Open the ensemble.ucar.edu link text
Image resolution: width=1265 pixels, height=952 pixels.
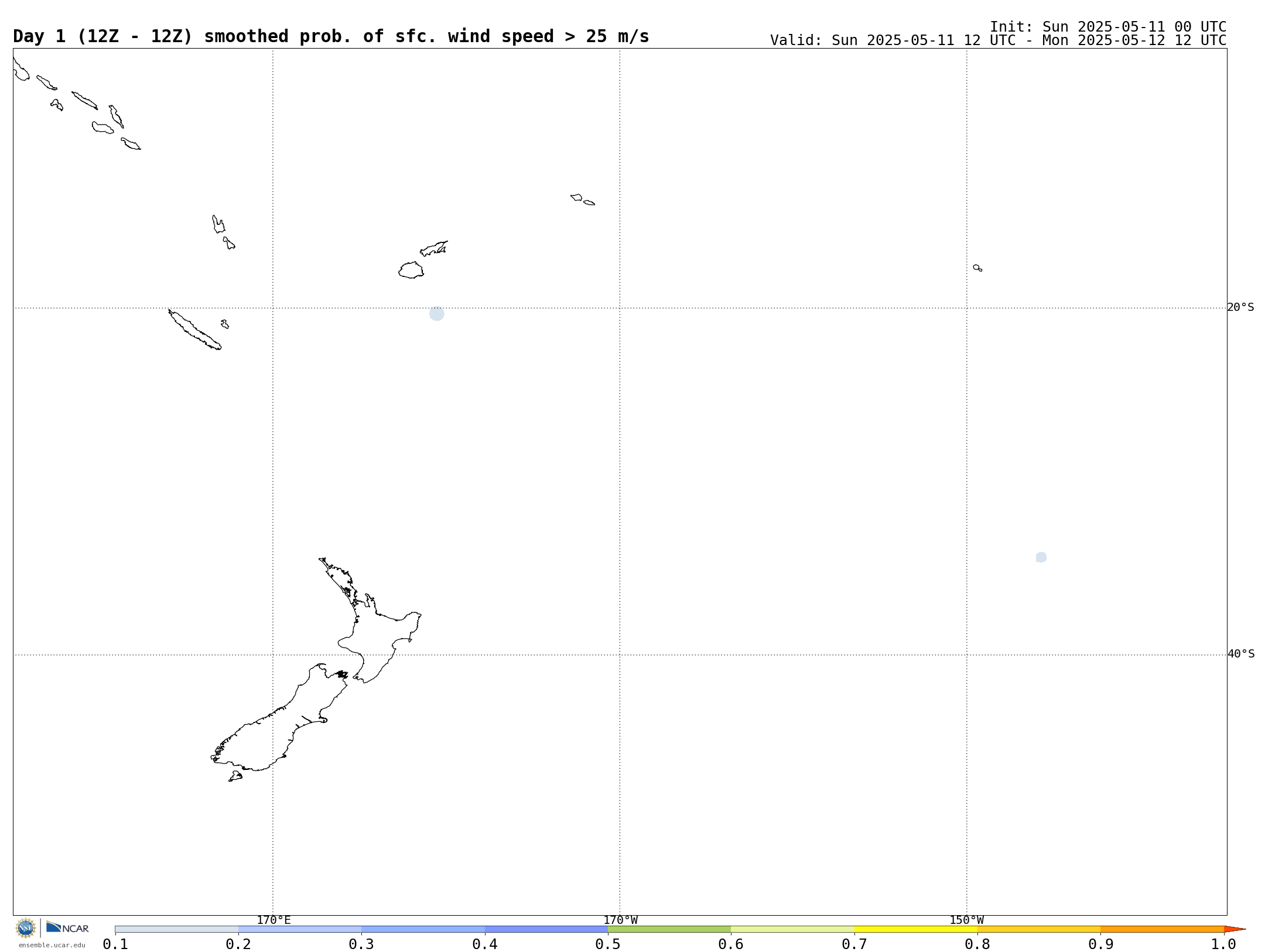click(52, 945)
